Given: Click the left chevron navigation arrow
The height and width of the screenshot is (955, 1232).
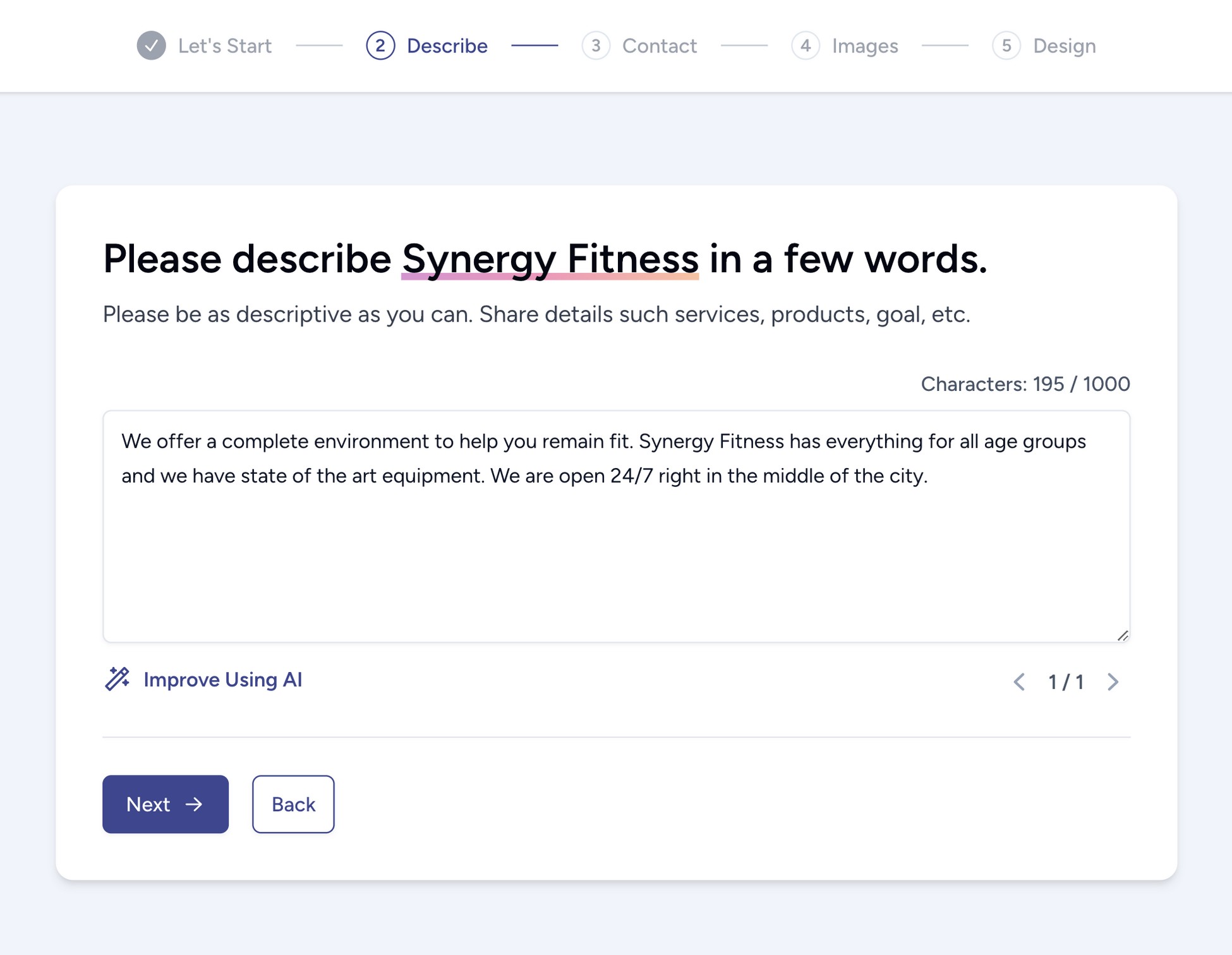Looking at the screenshot, I should pos(1019,681).
